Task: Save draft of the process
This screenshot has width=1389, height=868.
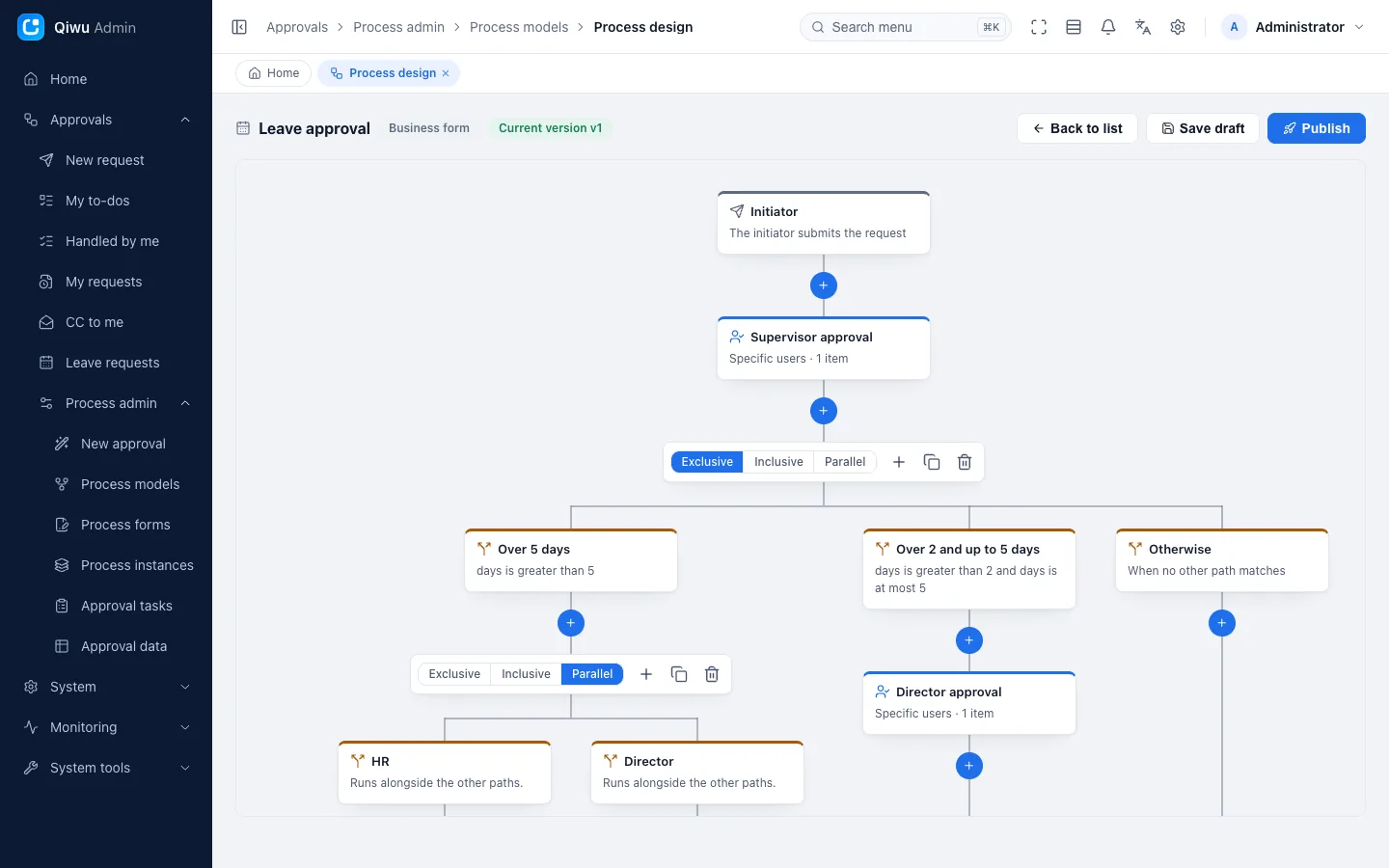Action: 1203,128
